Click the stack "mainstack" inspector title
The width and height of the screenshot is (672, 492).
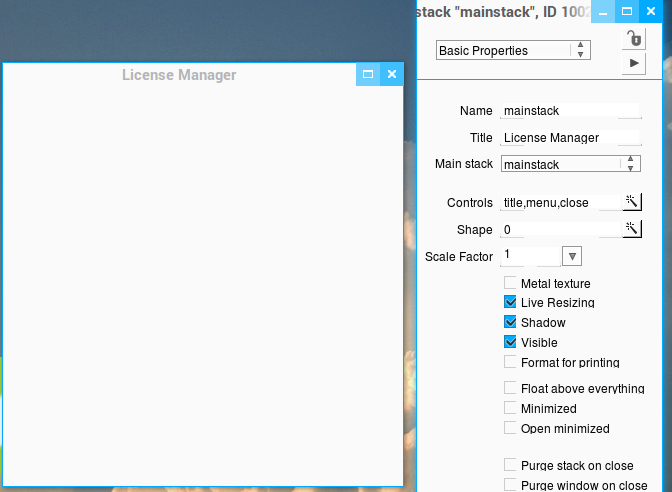(x=504, y=12)
